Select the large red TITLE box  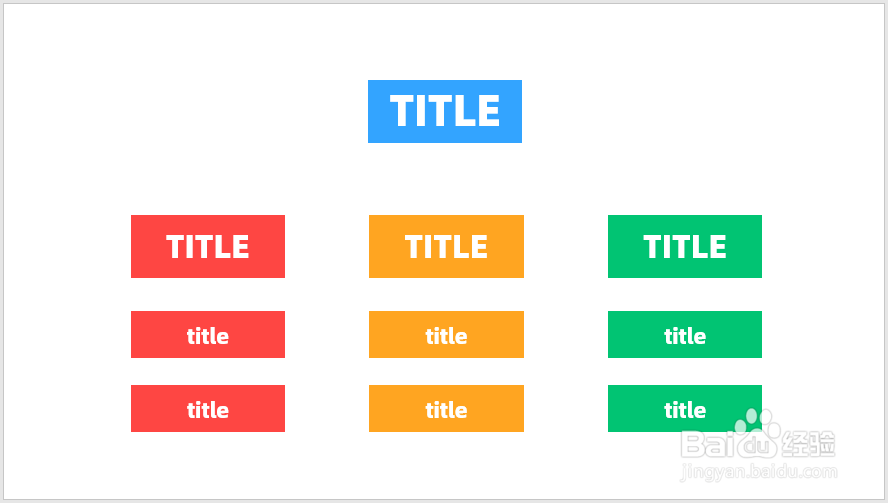[x=208, y=246]
